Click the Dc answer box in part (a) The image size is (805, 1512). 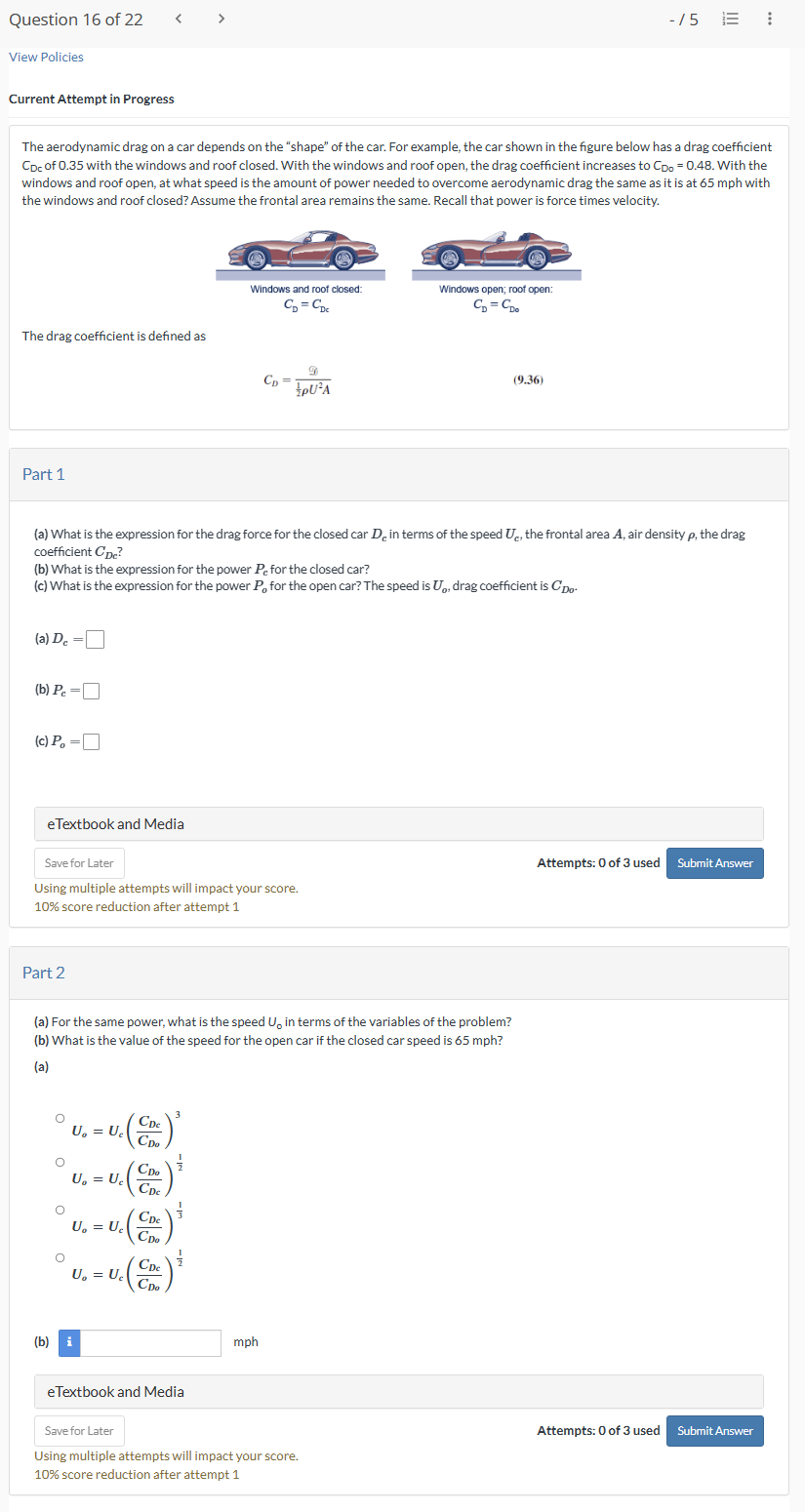(95, 640)
